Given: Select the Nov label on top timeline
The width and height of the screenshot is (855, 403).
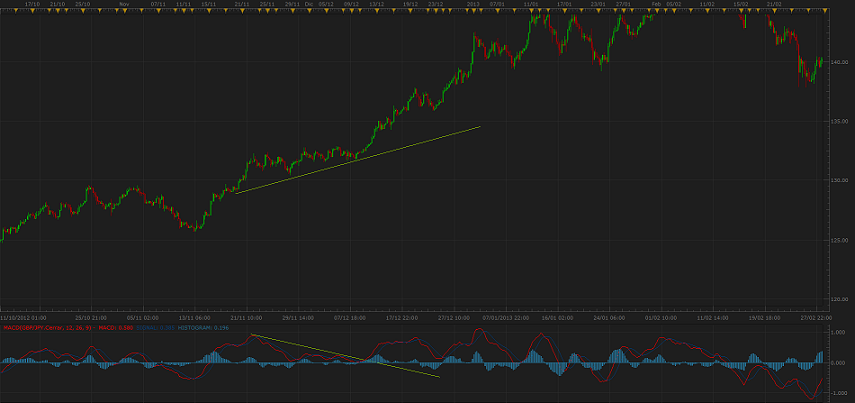Looking at the screenshot, I should pos(123,4).
